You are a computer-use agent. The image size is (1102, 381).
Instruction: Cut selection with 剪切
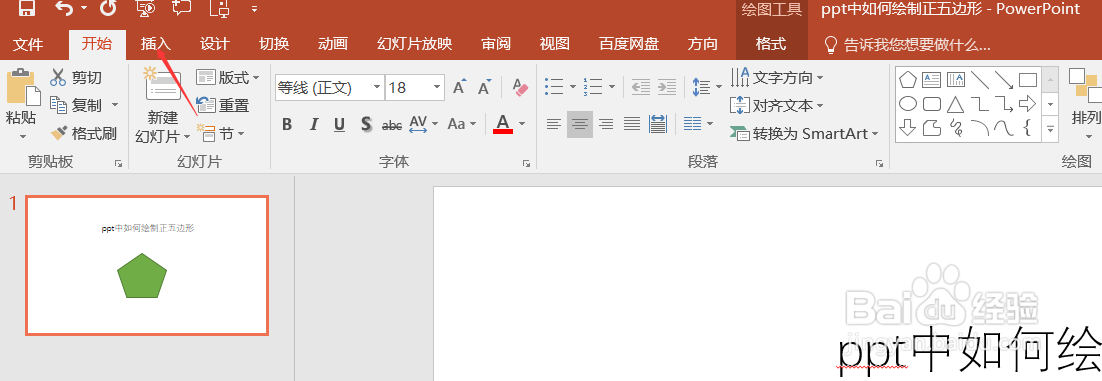click(x=76, y=77)
